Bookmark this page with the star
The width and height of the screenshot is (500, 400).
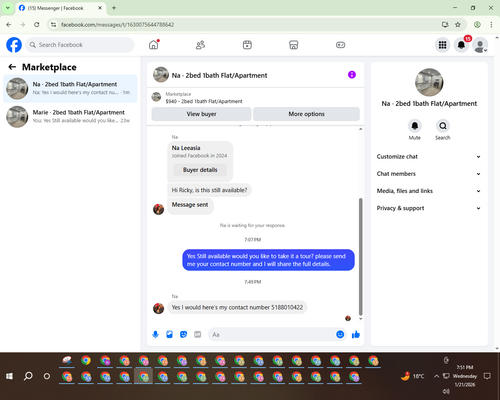click(458, 25)
